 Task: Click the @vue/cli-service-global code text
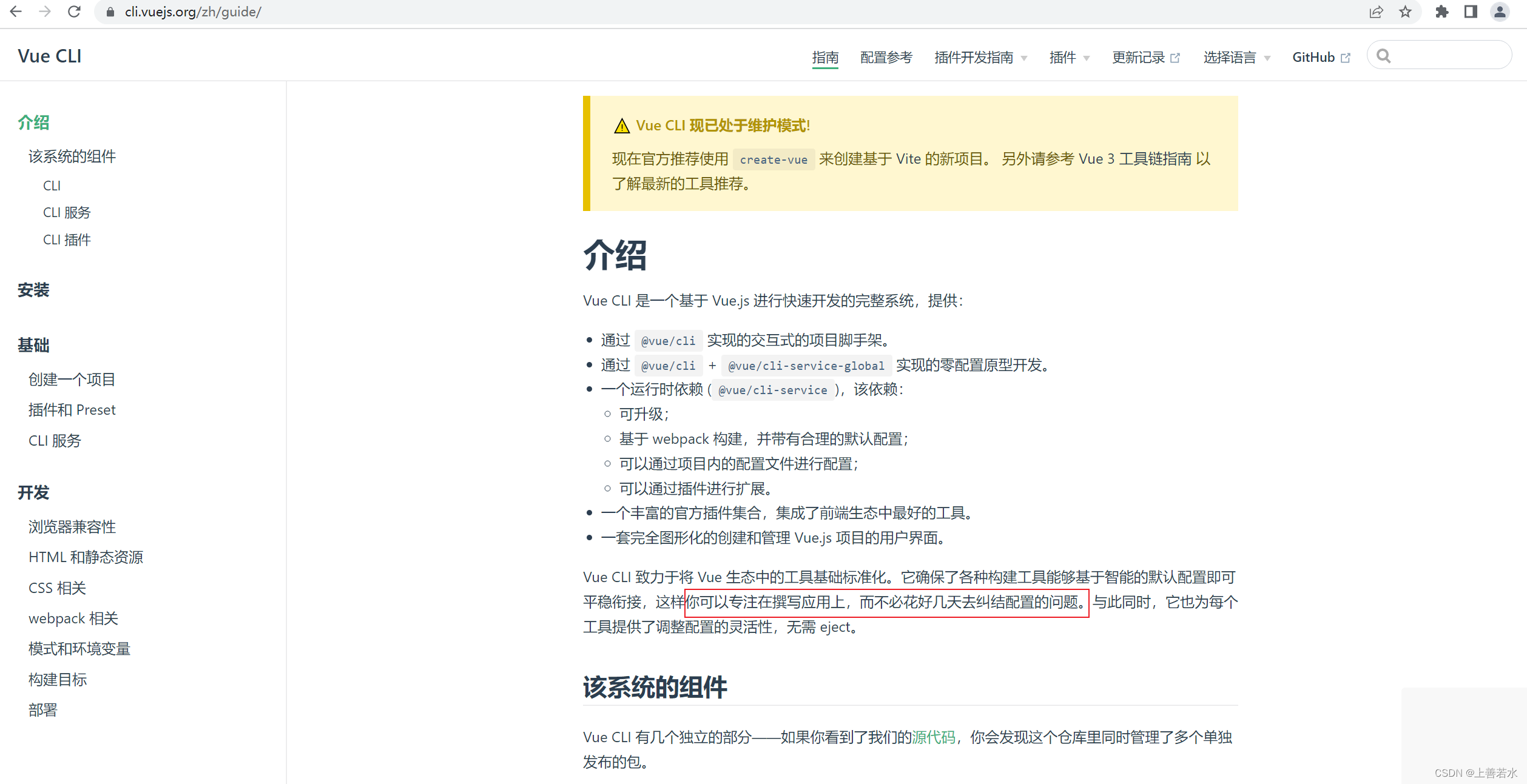(806, 366)
